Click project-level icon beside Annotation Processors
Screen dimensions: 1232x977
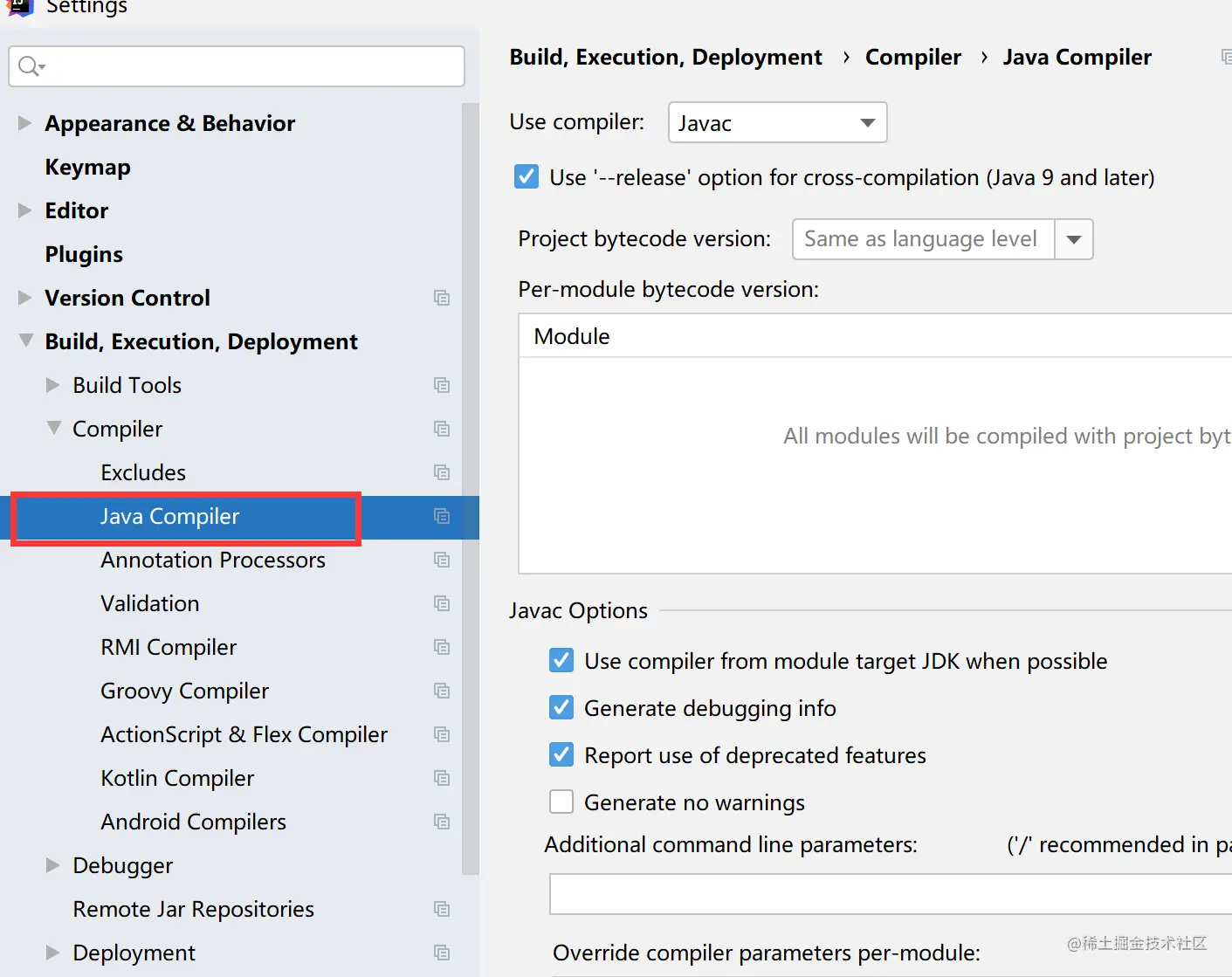point(442,560)
